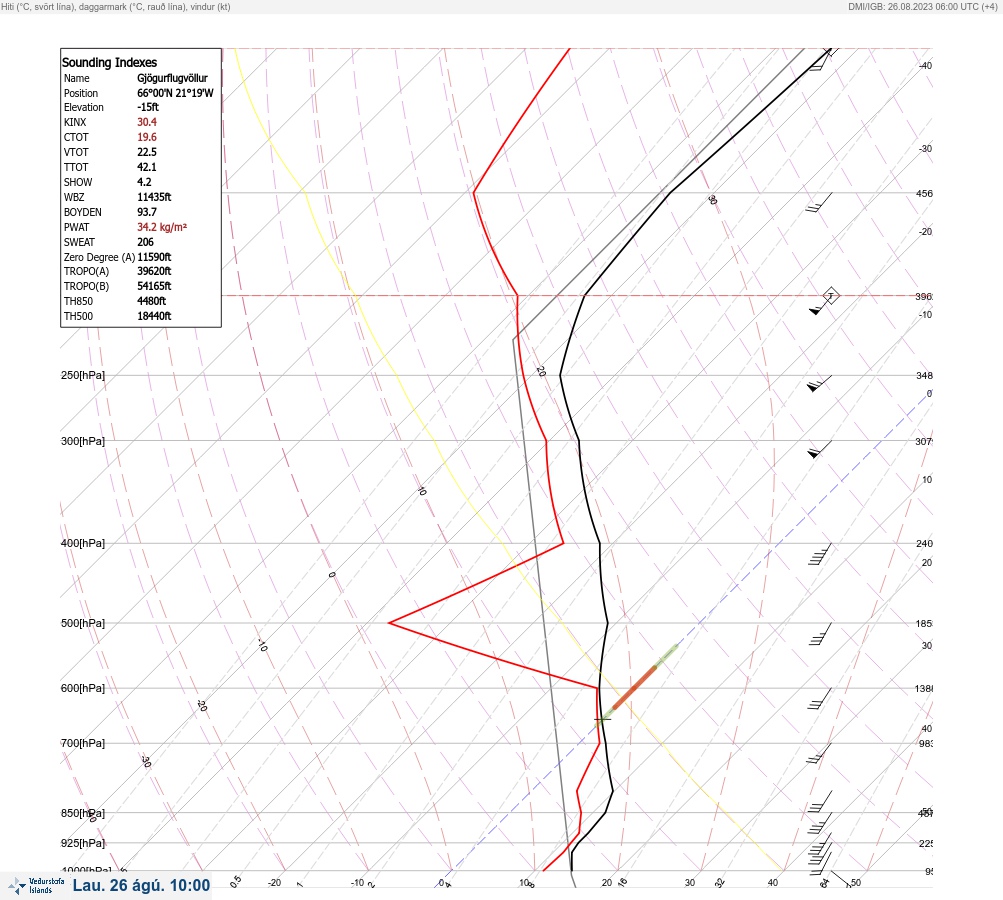The width and height of the screenshot is (1003, 900).
Task: Click the 600[hPa] pressure level label
Action: 83,688
